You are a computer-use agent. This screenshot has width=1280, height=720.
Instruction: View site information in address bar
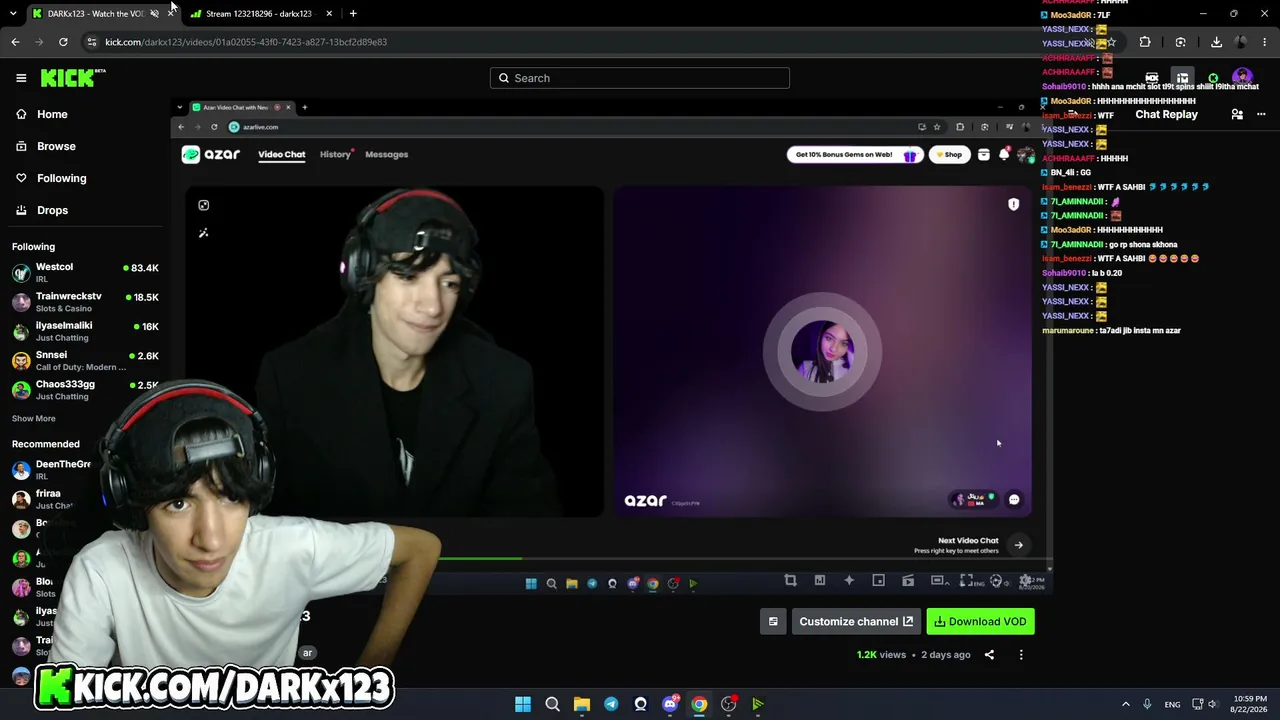pyautogui.click(x=91, y=42)
